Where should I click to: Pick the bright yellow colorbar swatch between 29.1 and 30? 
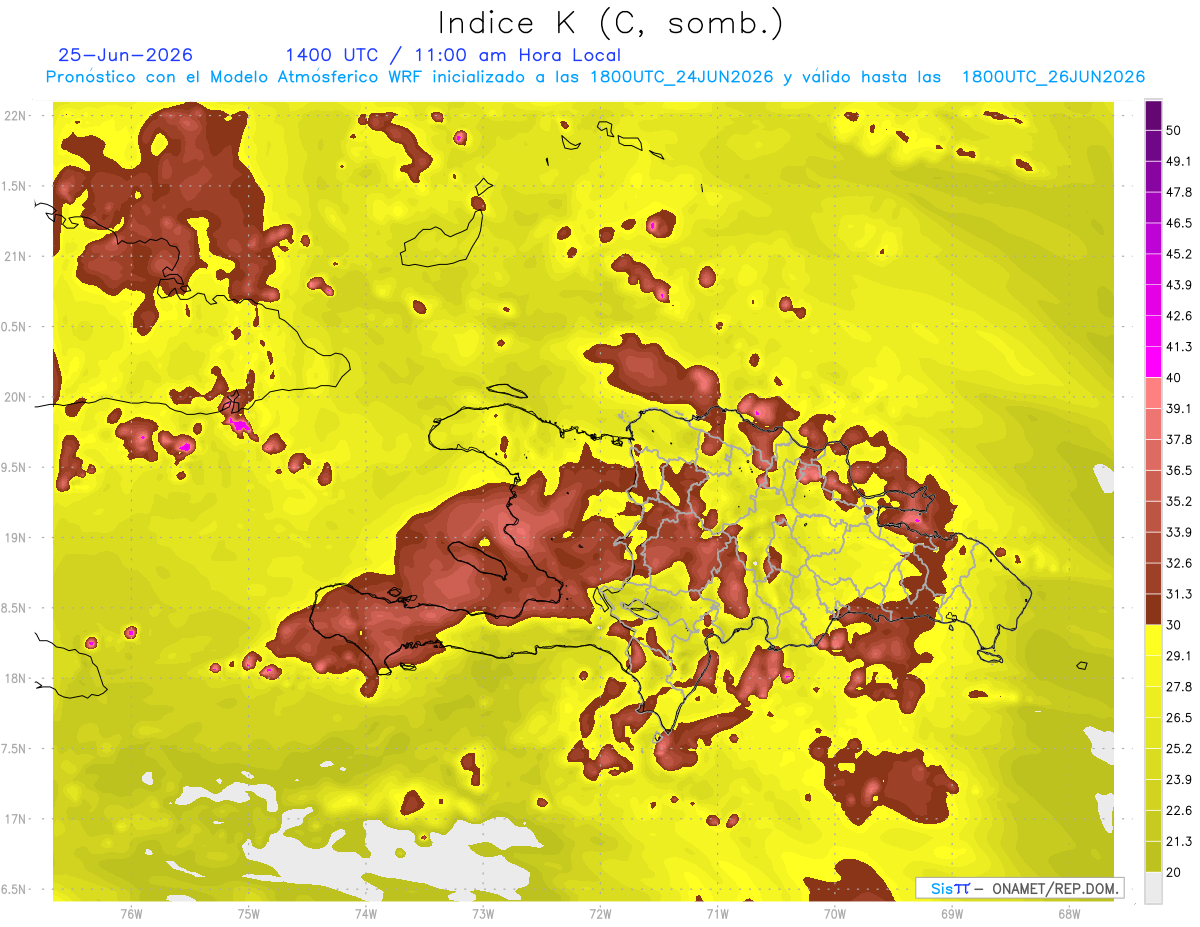tap(1153, 640)
